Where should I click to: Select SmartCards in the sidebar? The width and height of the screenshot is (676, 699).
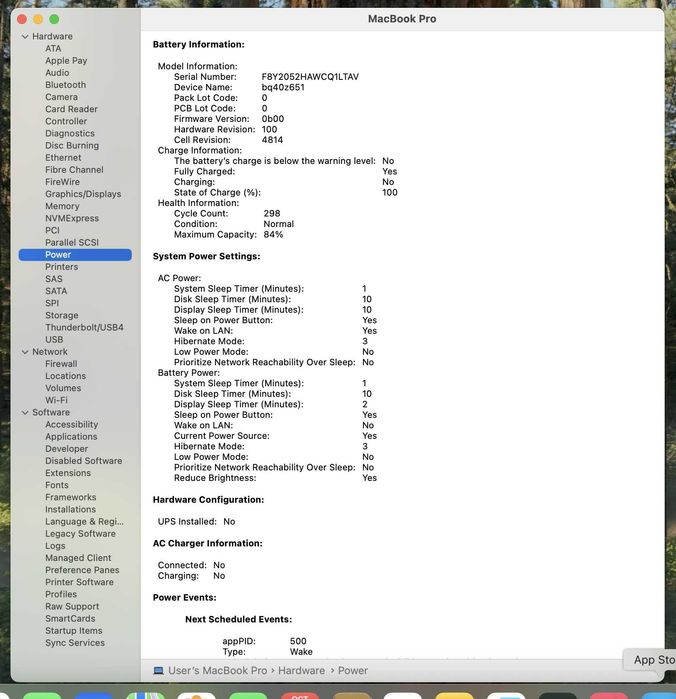coord(70,619)
